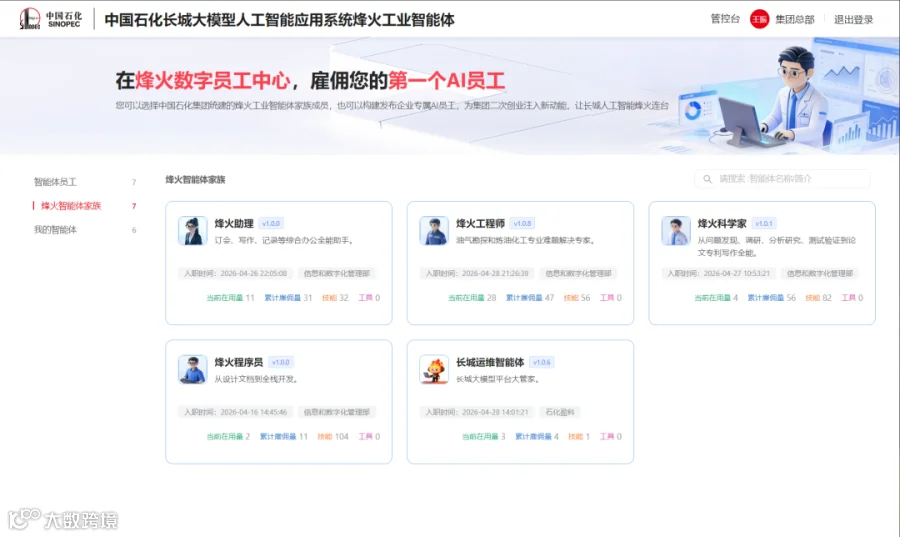Click the v1.0.6 badge on 长城运维智能体
Image resolution: width=900 pixels, height=537 pixels.
point(542,362)
